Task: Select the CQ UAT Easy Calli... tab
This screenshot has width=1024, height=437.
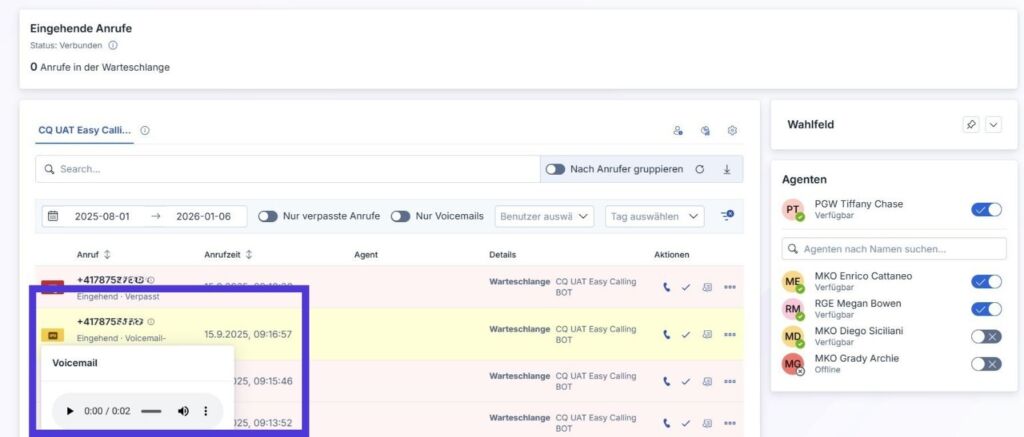Action: pyautogui.click(x=85, y=131)
